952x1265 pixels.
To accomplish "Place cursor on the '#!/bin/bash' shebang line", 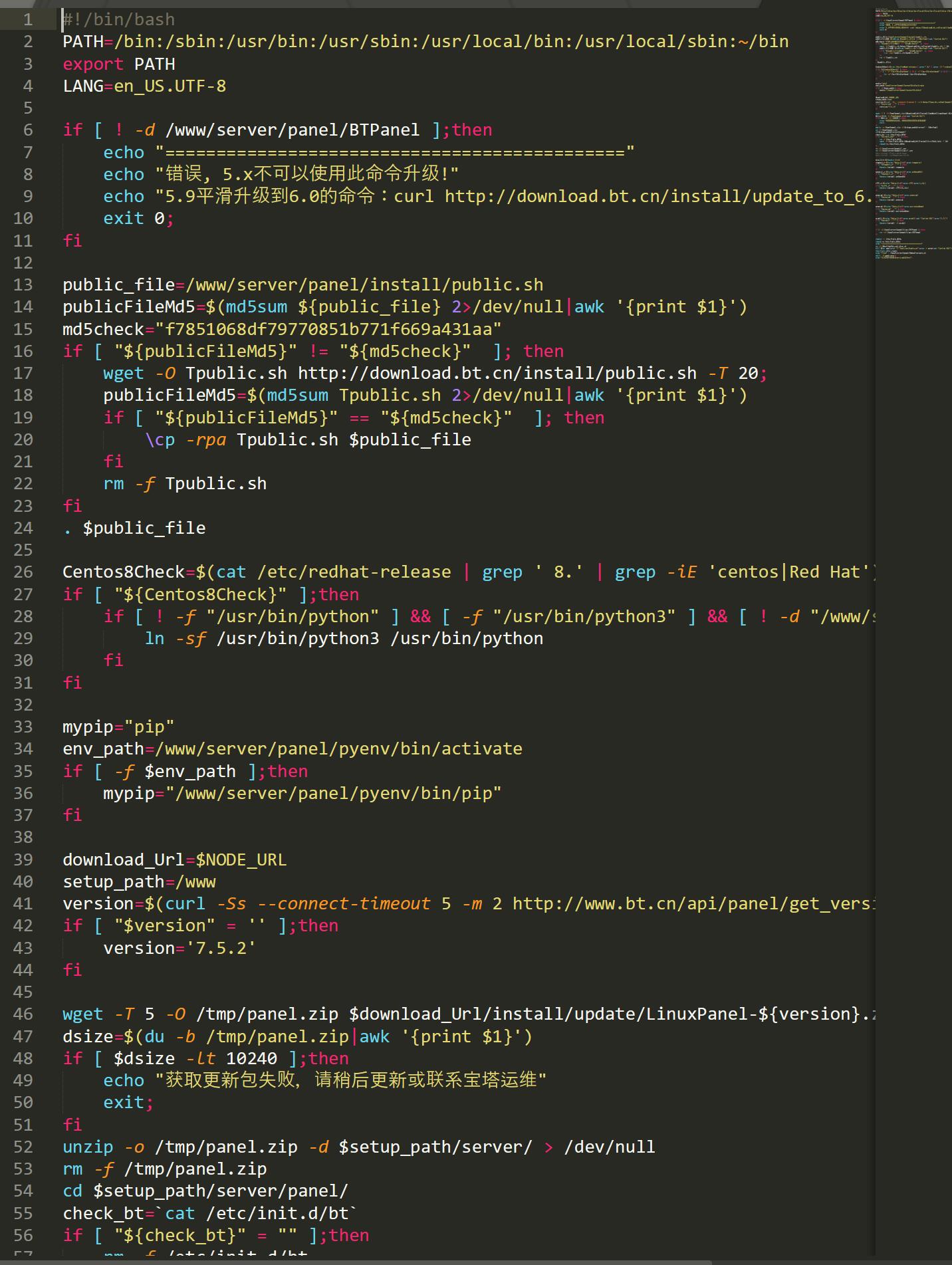I will [x=118, y=20].
